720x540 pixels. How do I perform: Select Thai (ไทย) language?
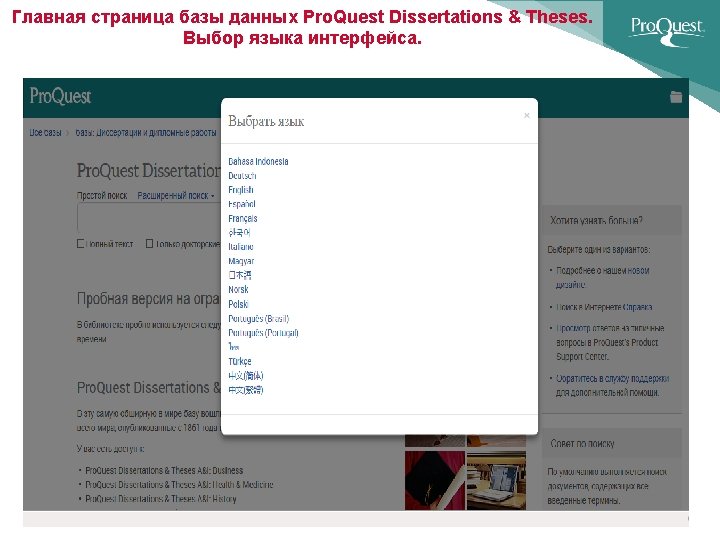tap(234, 347)
